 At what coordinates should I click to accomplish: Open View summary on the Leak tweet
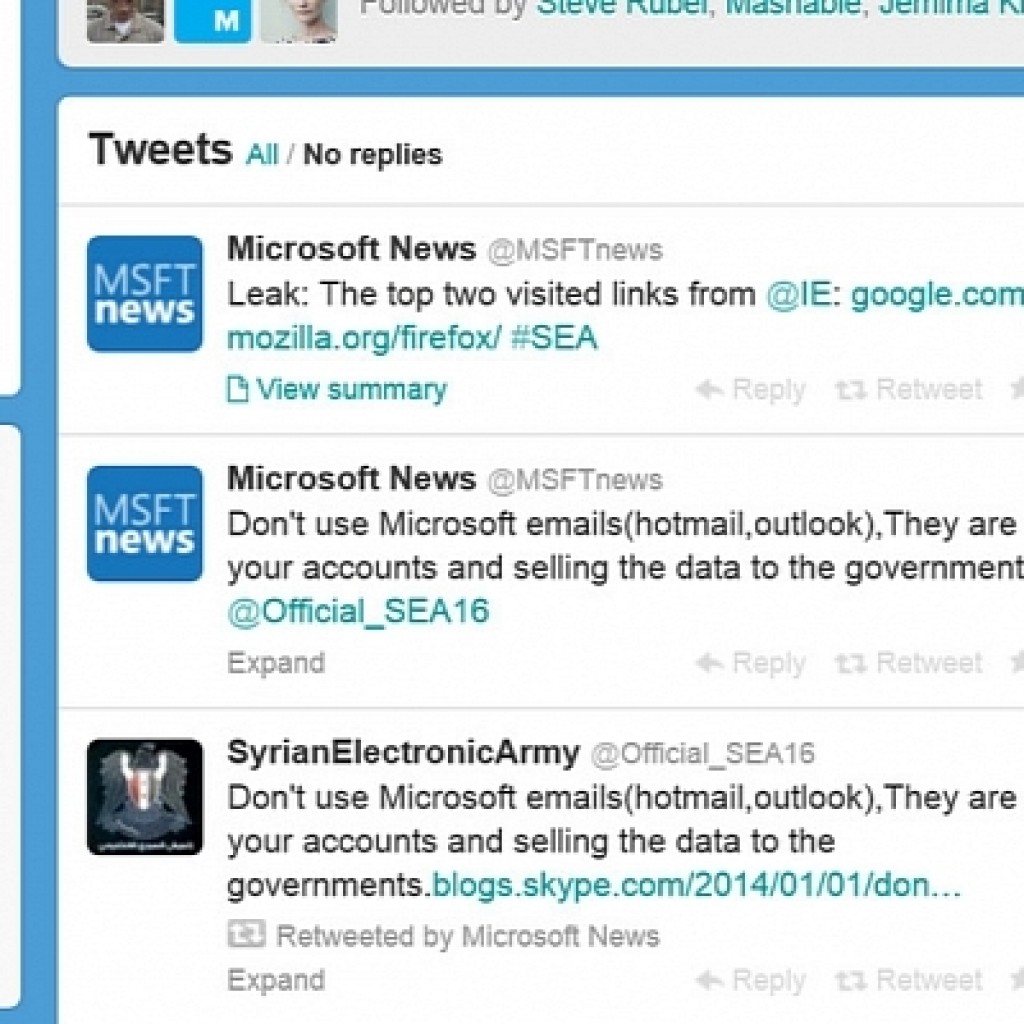(351, 390)
